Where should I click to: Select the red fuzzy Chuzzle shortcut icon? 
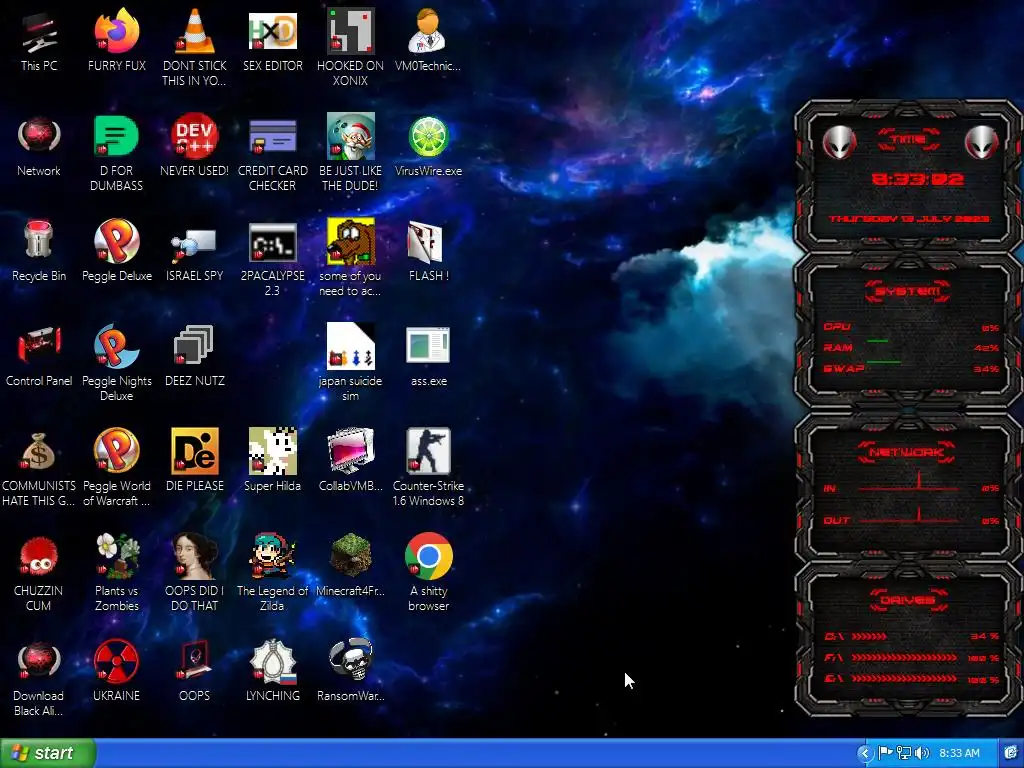(x=39, y=556)
